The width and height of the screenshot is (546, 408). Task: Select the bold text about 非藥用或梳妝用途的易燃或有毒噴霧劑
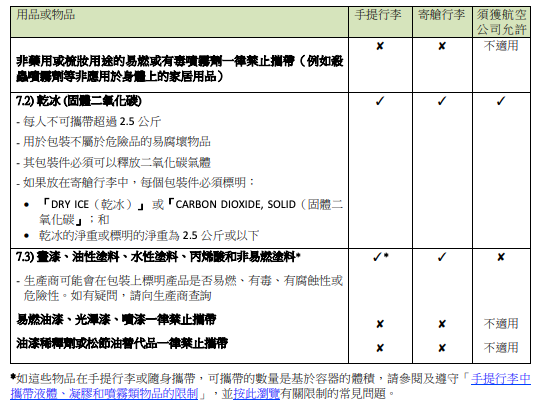(x=180, y=69)
